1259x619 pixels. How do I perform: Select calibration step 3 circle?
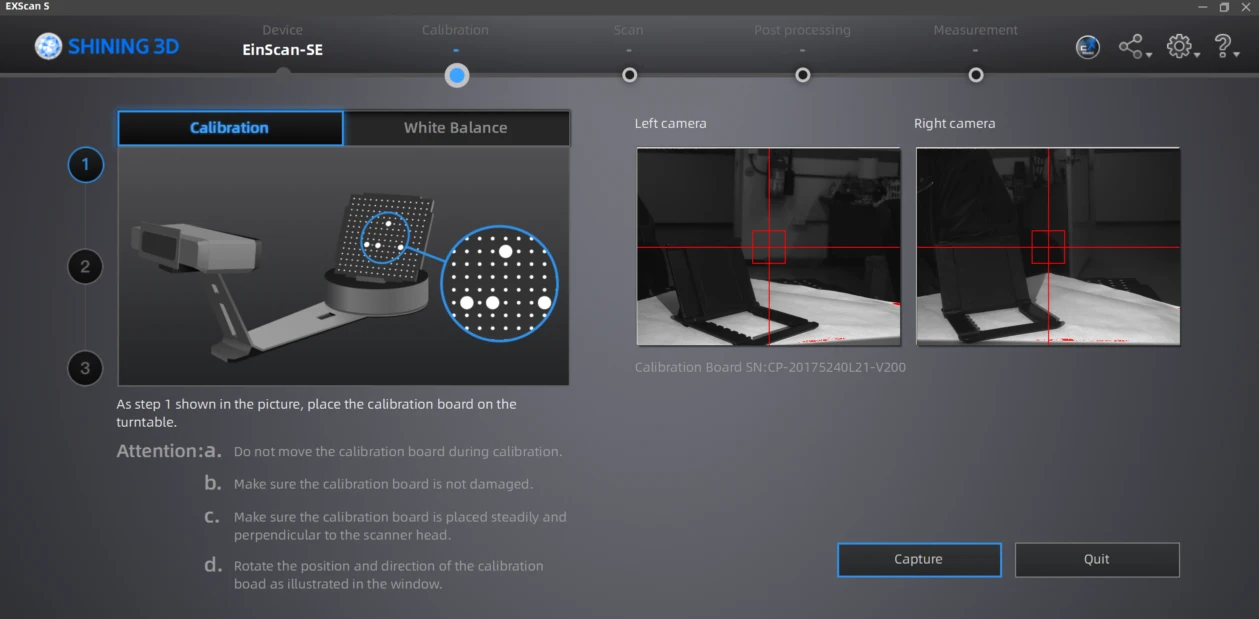85,368
